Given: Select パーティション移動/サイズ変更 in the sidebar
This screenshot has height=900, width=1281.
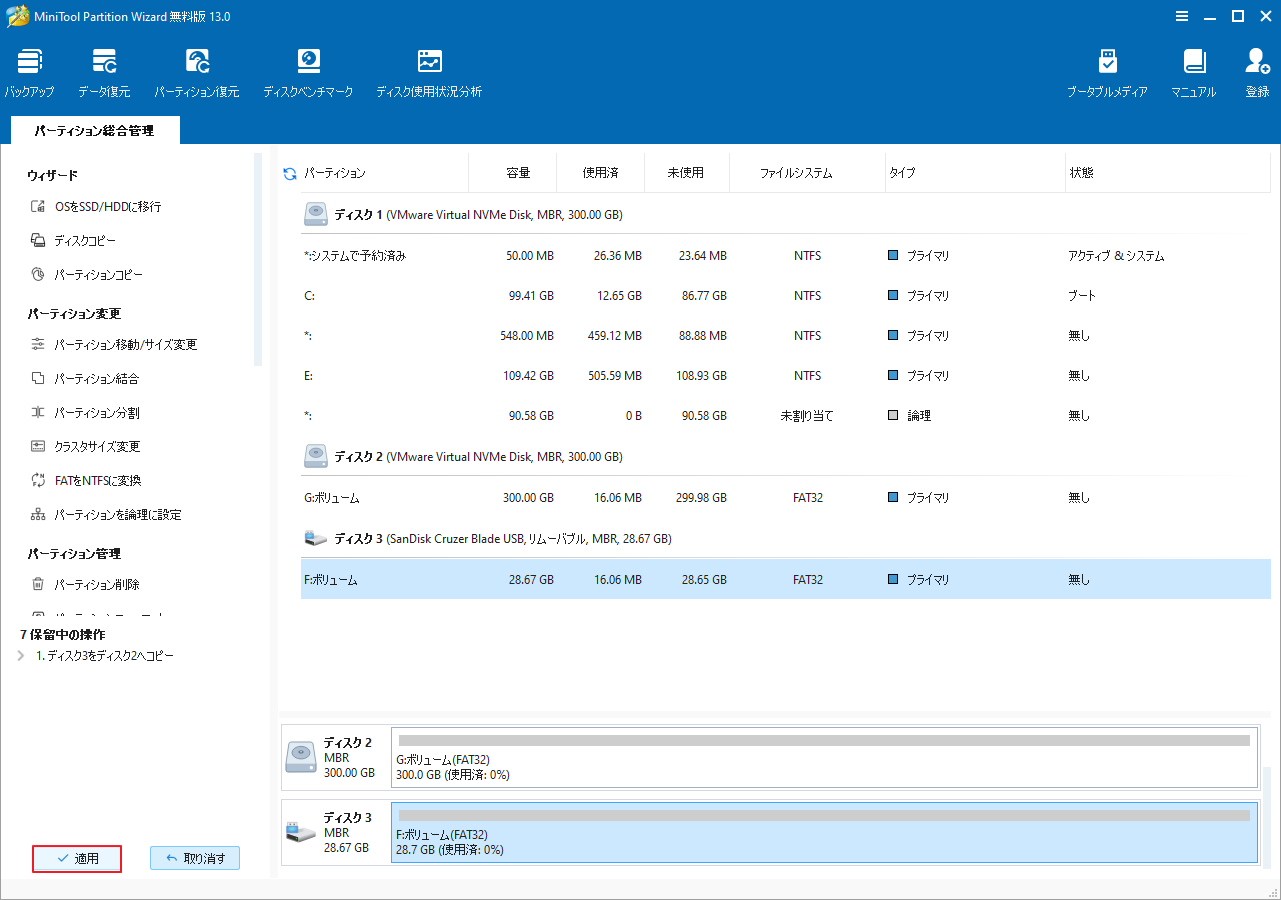Looking at the screenshot, I should [x=125, y=345].
